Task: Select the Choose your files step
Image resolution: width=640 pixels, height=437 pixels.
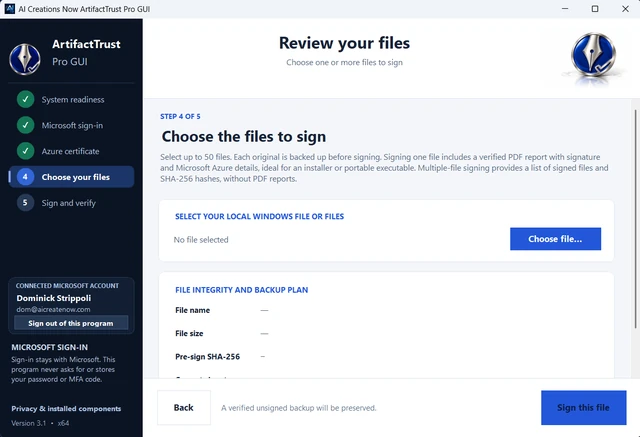Action: point(71,177)
